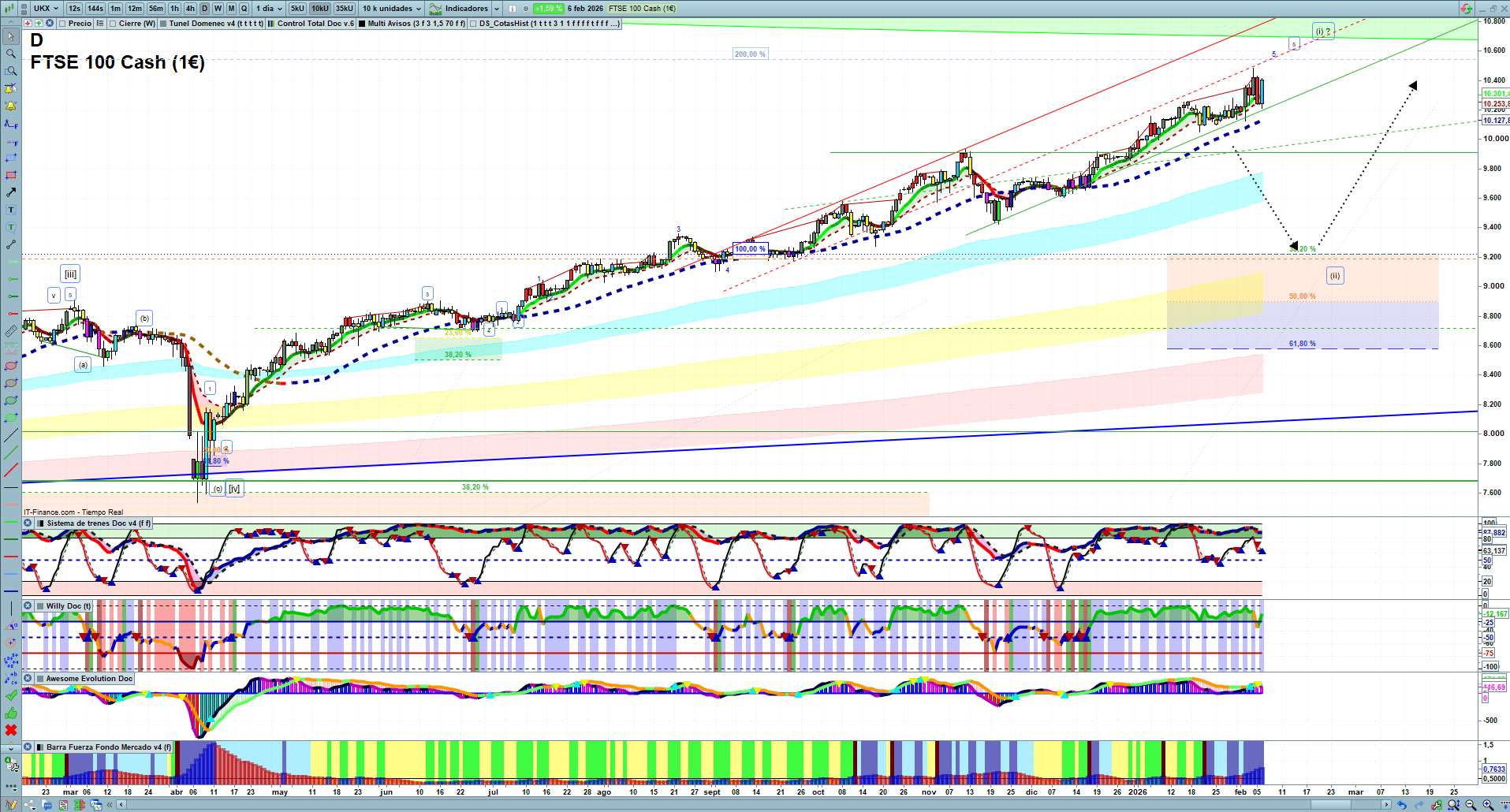Viewport: 1510px width, 812px height.
Task: Click the Indicadores button
Action: coord(465,9)
